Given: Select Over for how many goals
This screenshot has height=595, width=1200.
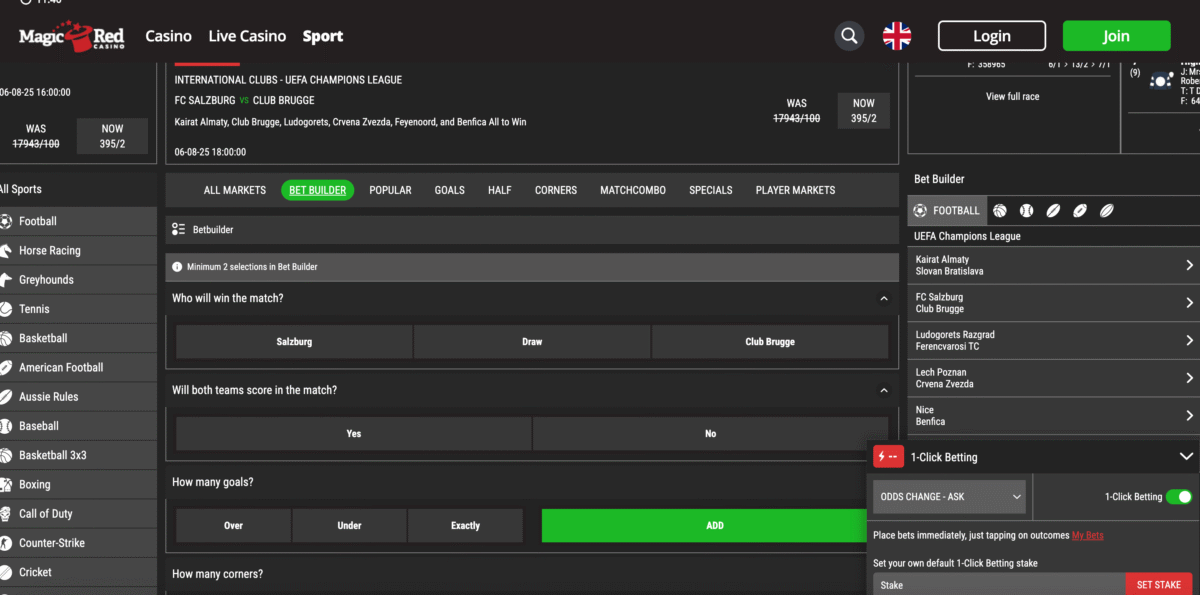Looking at the screenshot, I should coord(233,526).
